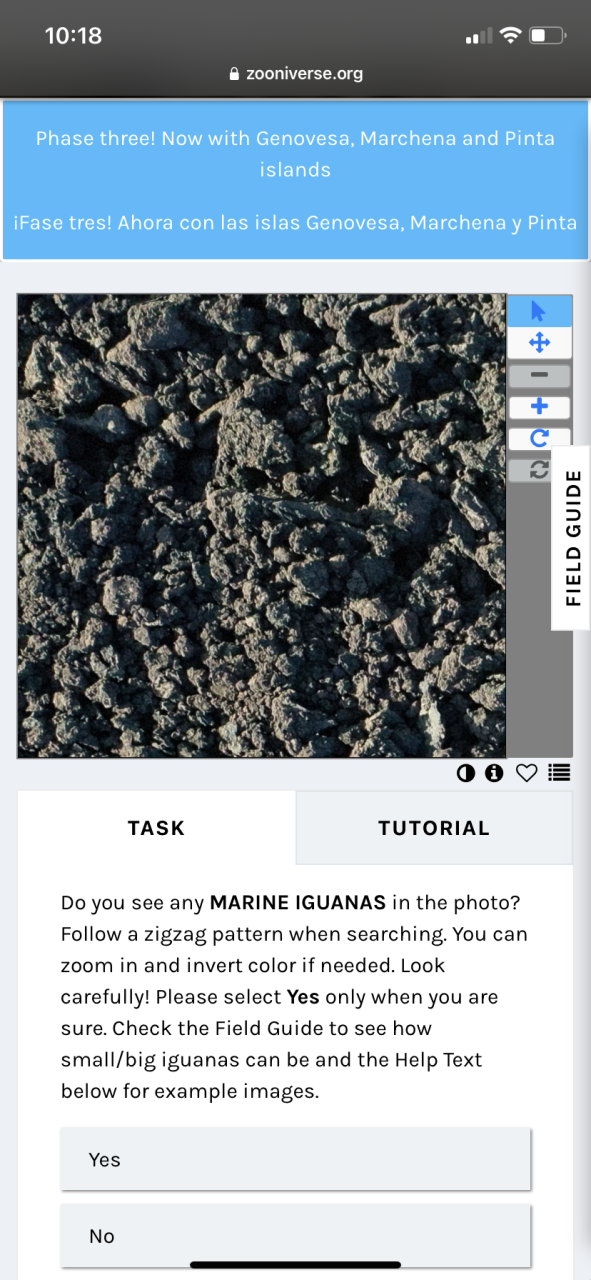
Task: Reset the image view
Action: coord(539,470)
